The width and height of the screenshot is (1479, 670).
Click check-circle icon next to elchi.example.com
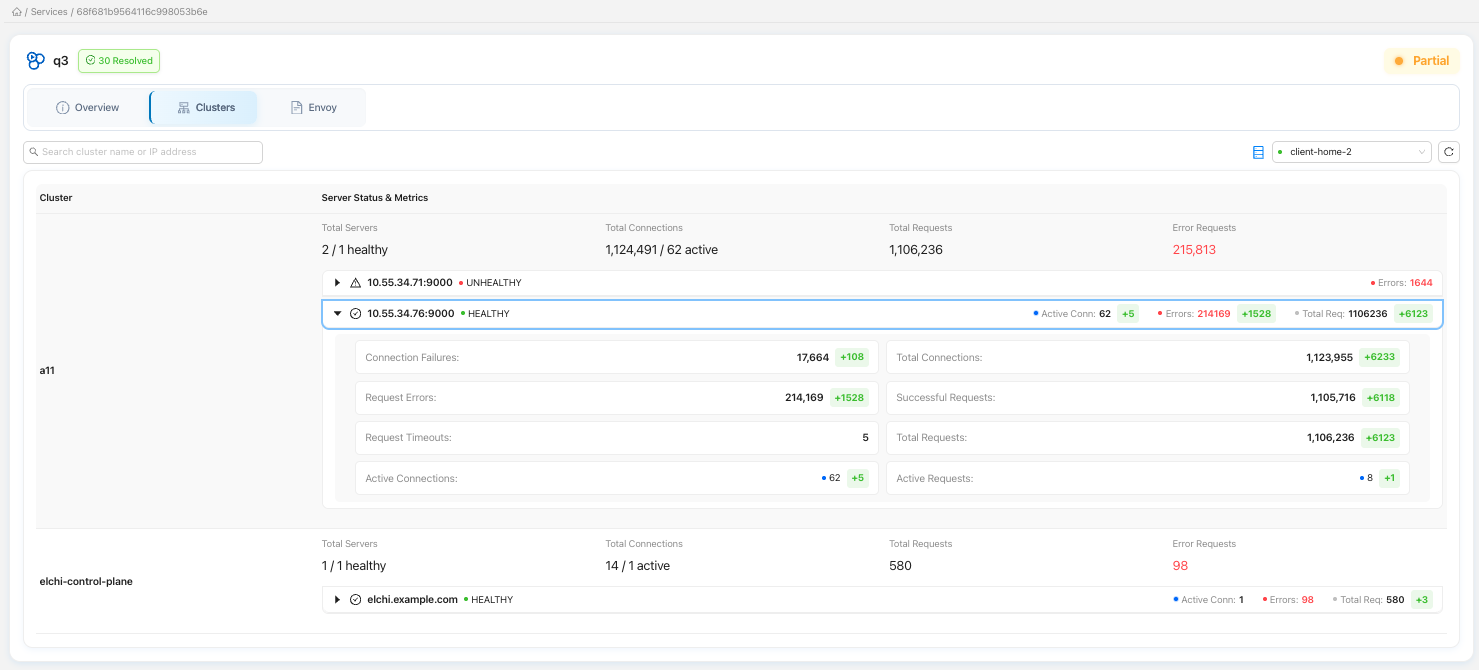355,600
